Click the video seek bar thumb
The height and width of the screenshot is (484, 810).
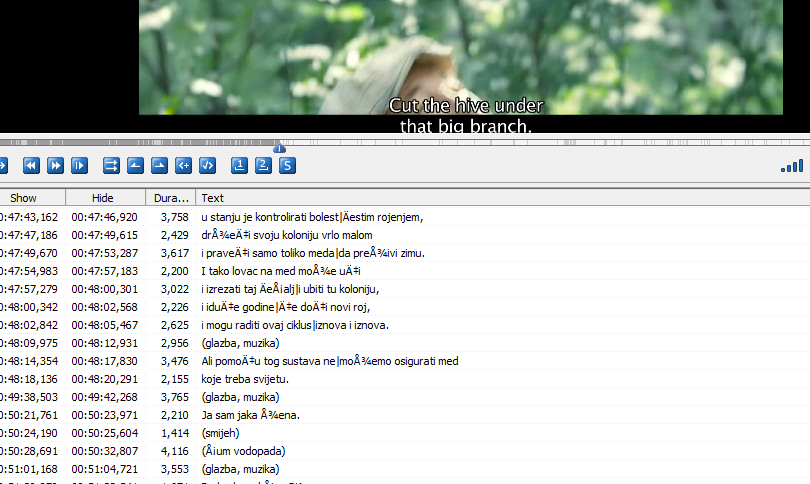pos(279,148)
